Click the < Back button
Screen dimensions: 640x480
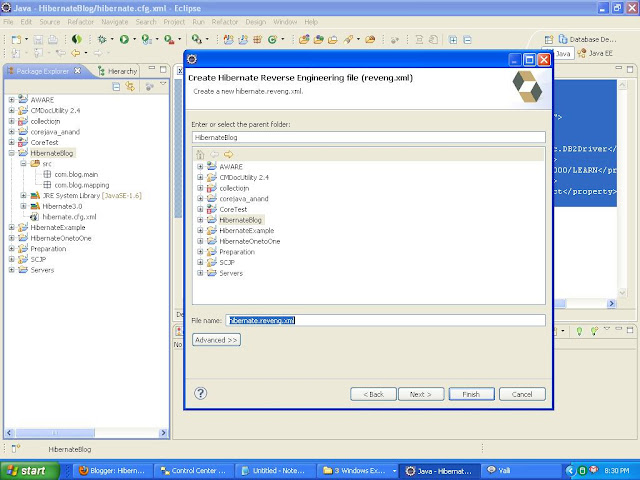(x=373, y=394)
